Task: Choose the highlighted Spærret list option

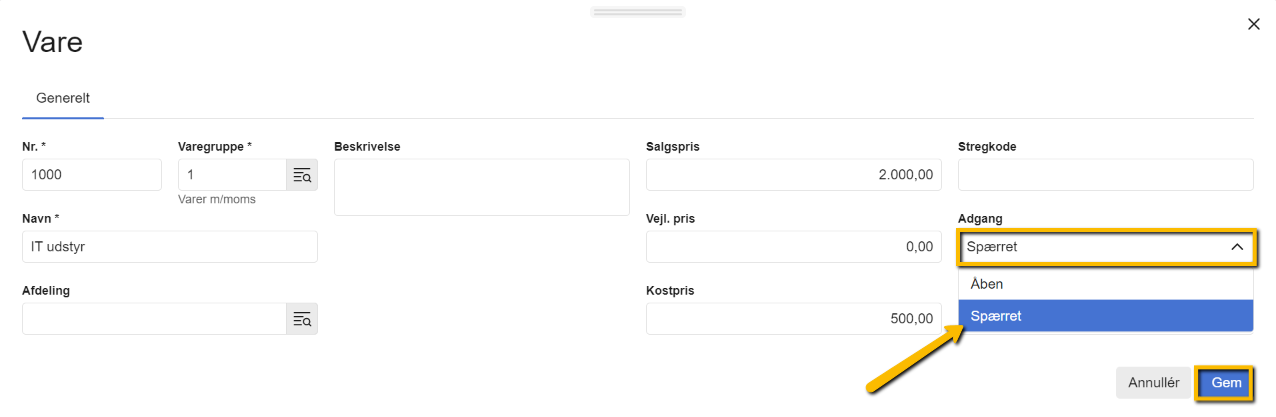Action: pyautogui.click(x=1105, y=316)
